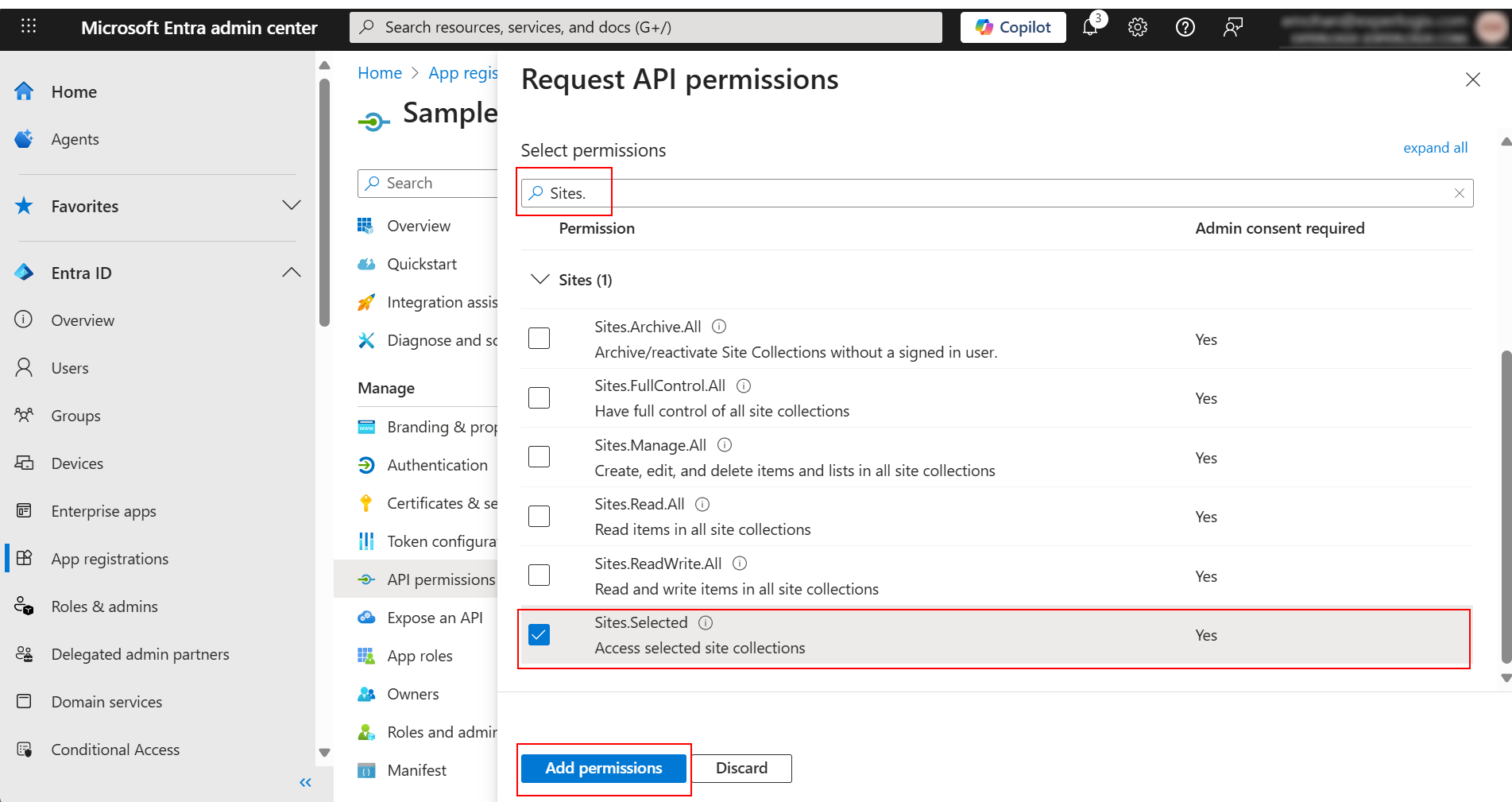
Task: Click the Home breadcrumb link
Action: pos(380,73)
